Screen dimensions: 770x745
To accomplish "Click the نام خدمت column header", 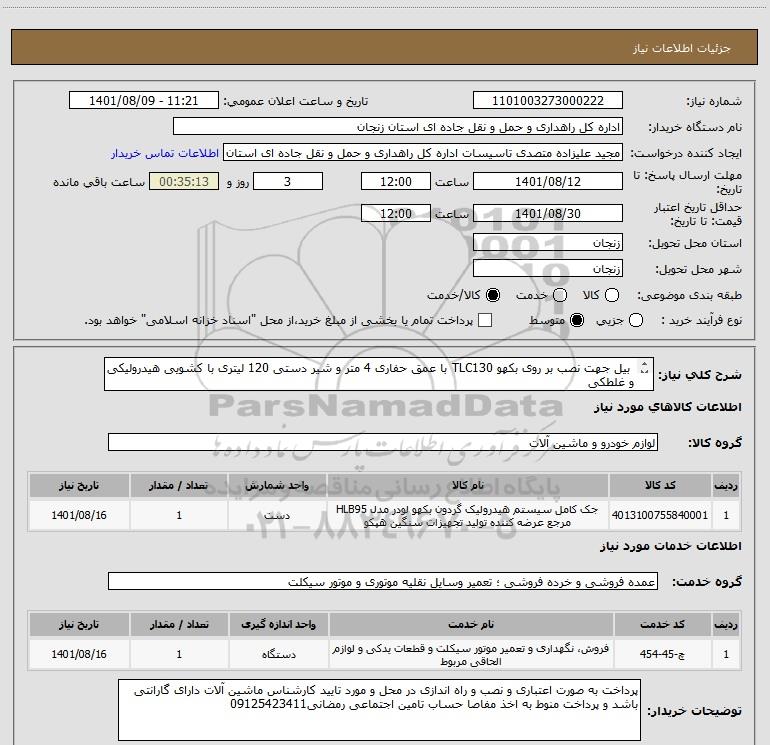I will pos(470,624).
